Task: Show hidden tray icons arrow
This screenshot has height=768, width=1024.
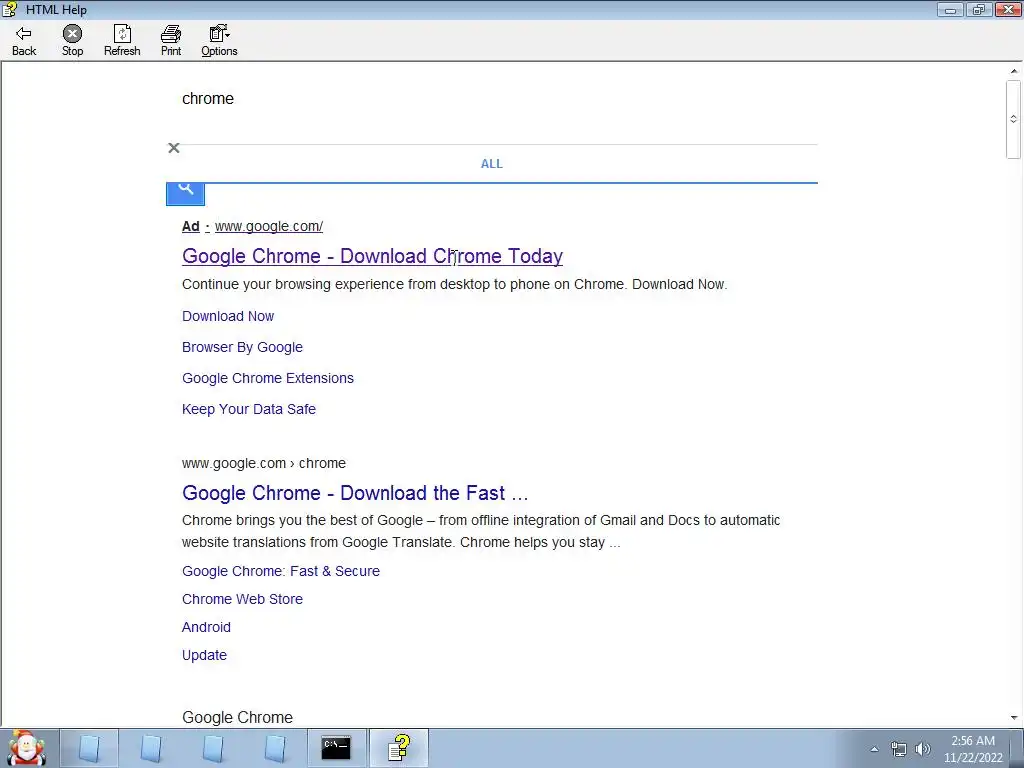Action: (874, 750)
